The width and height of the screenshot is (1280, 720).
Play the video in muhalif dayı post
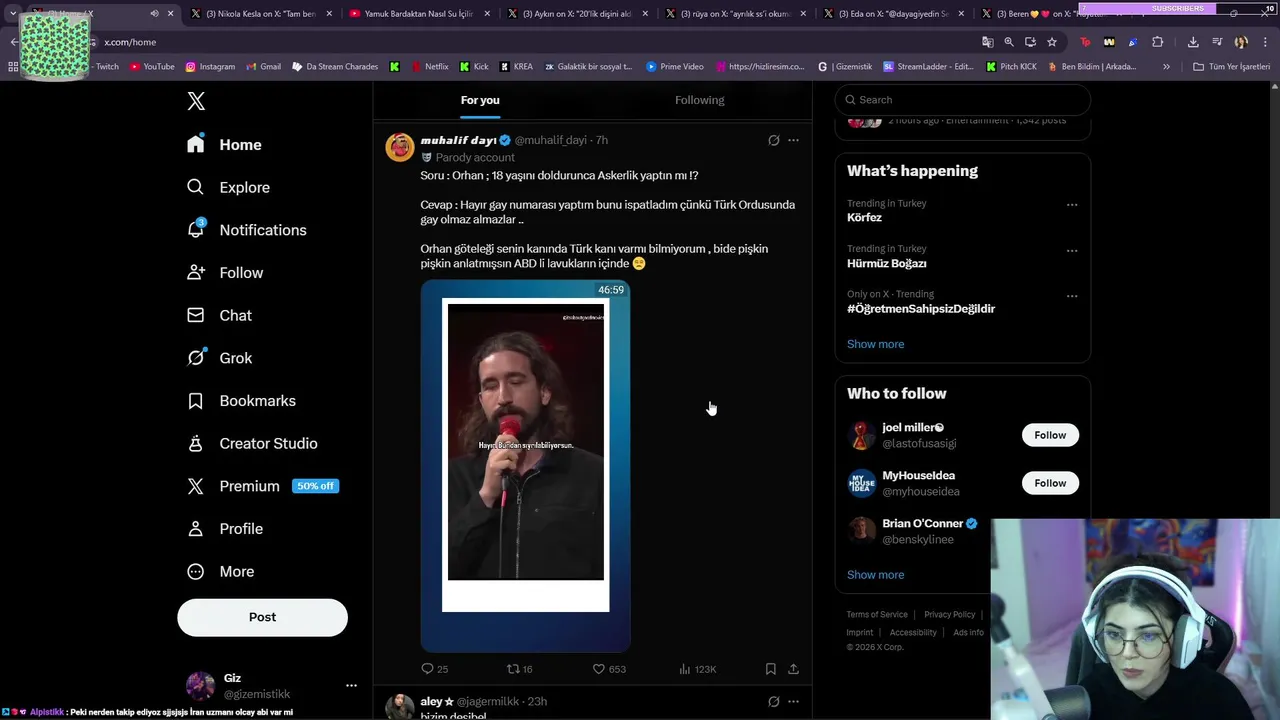coord(525,466)
